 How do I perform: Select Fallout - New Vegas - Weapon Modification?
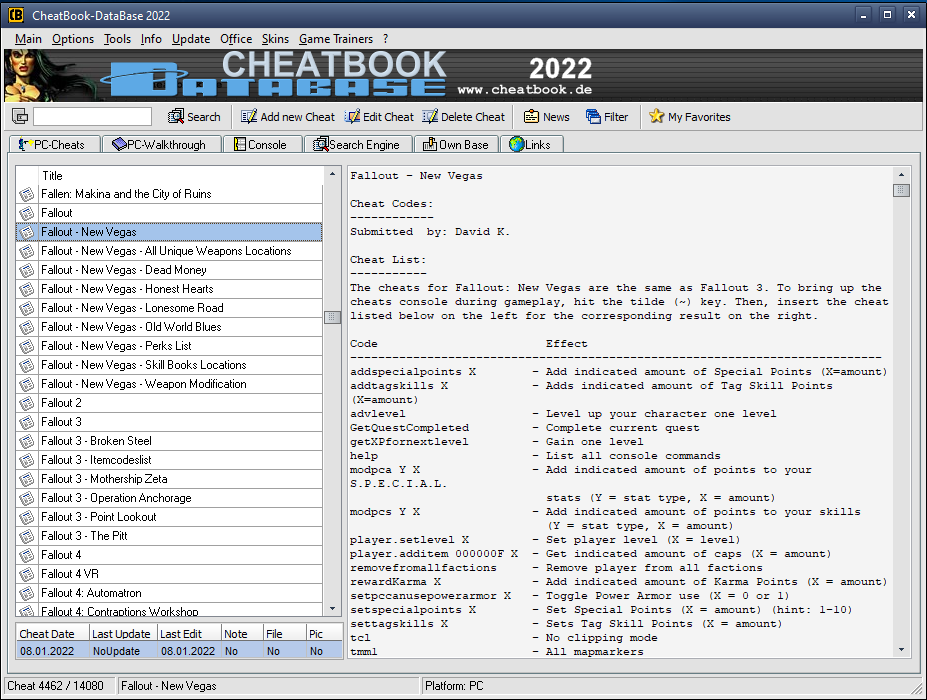pos(169,384)
